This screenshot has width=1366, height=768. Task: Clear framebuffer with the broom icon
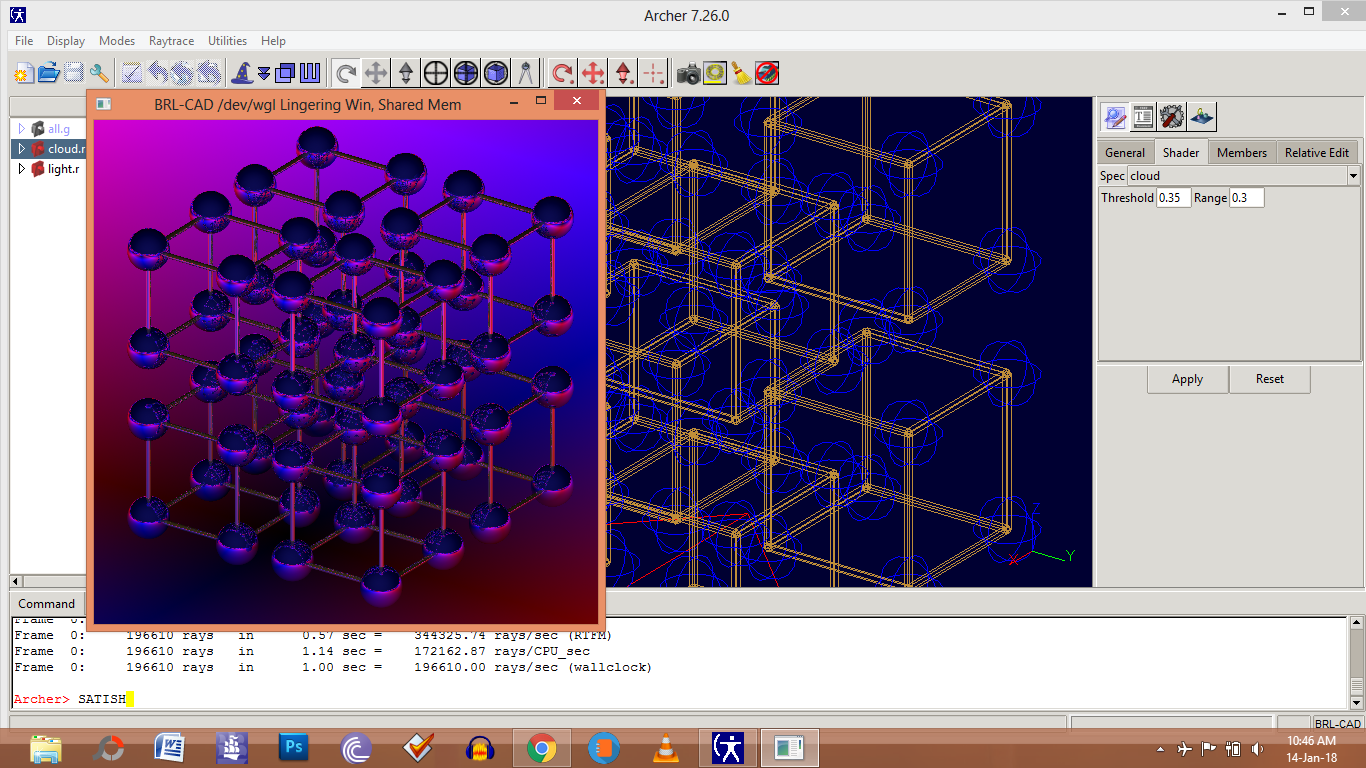[741, 73]
